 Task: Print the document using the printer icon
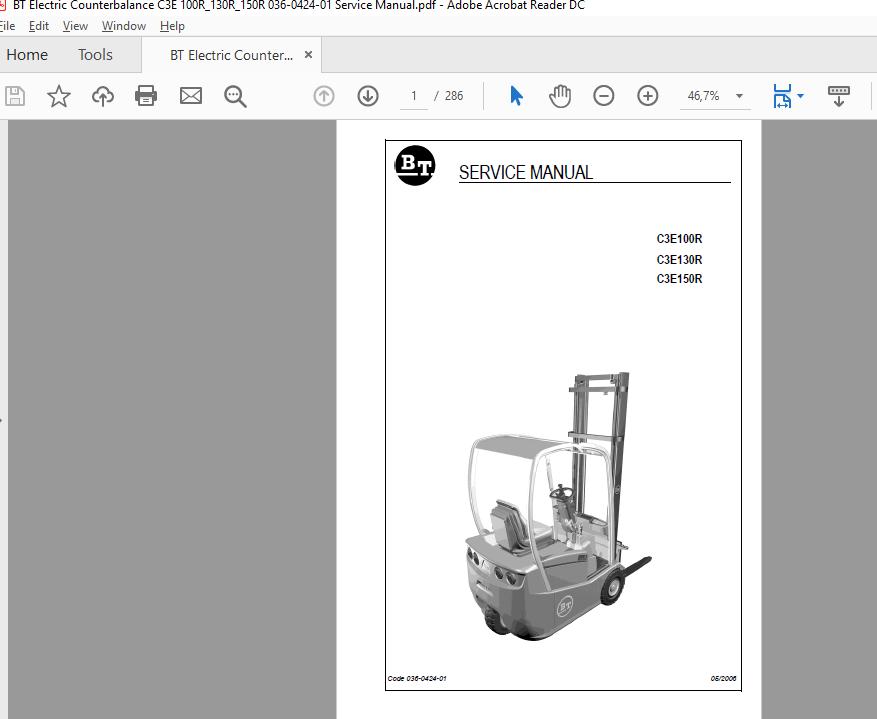coord(146,96)
